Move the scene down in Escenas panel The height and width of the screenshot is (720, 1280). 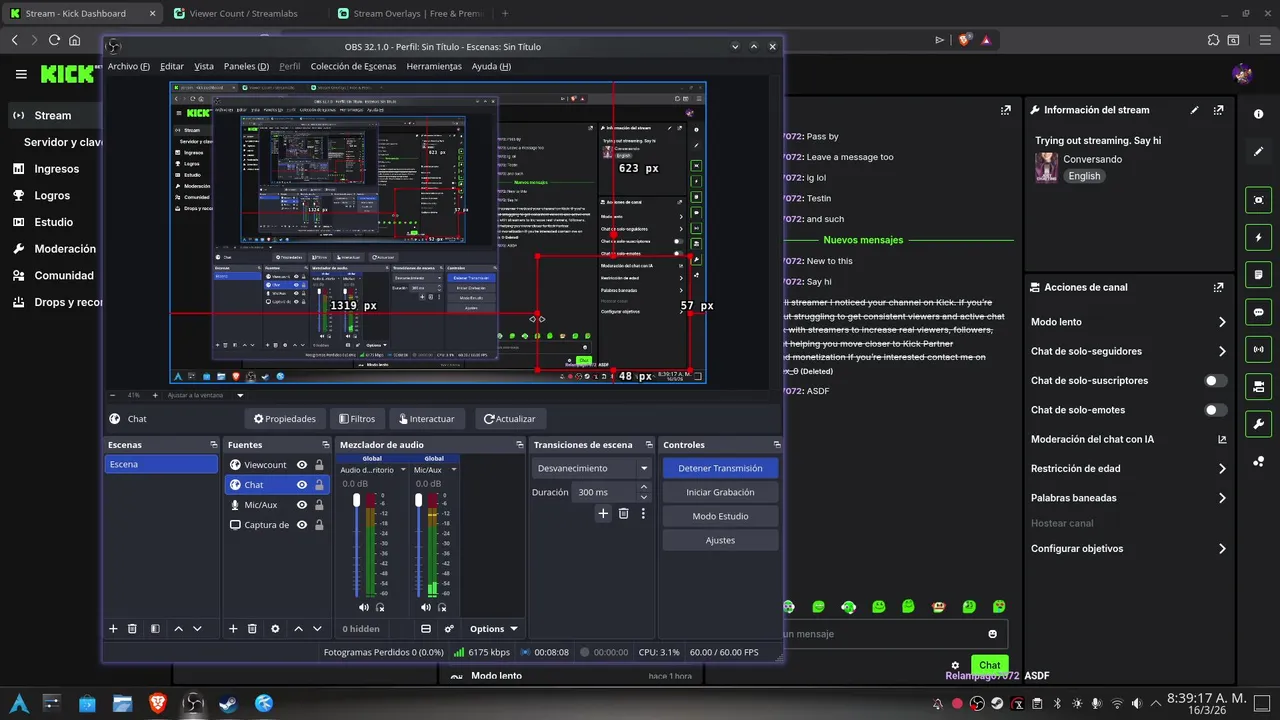pos(197,629)
